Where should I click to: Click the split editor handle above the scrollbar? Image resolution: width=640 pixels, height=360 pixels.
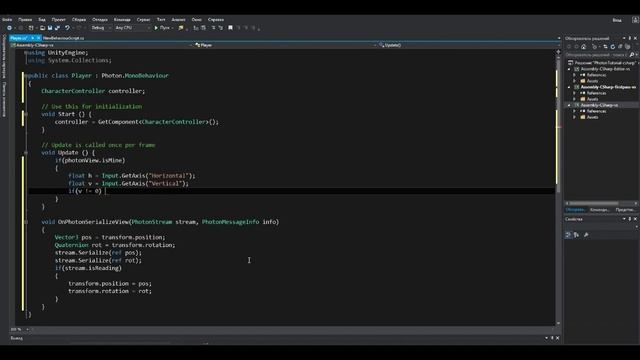(x=558, y=52)
